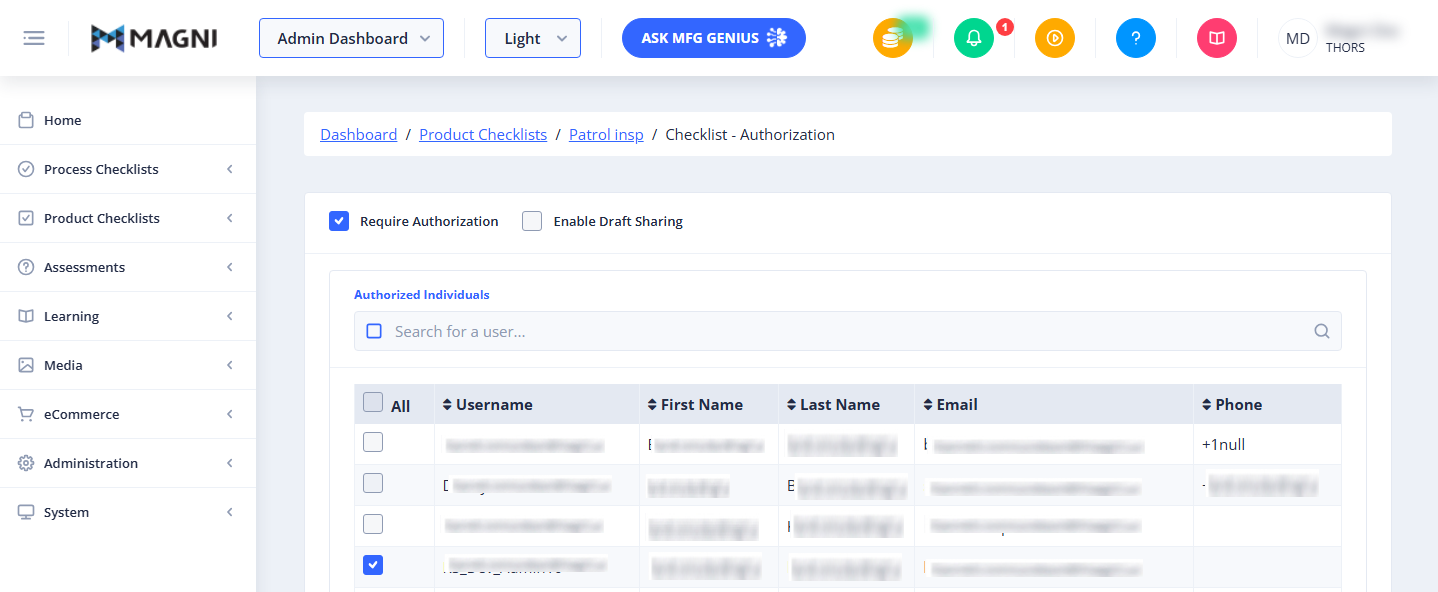This screenshot has height=592, width=1438.
Task: Expand Learning chevron
Action: pyautogui.click(x=230, y=316)
